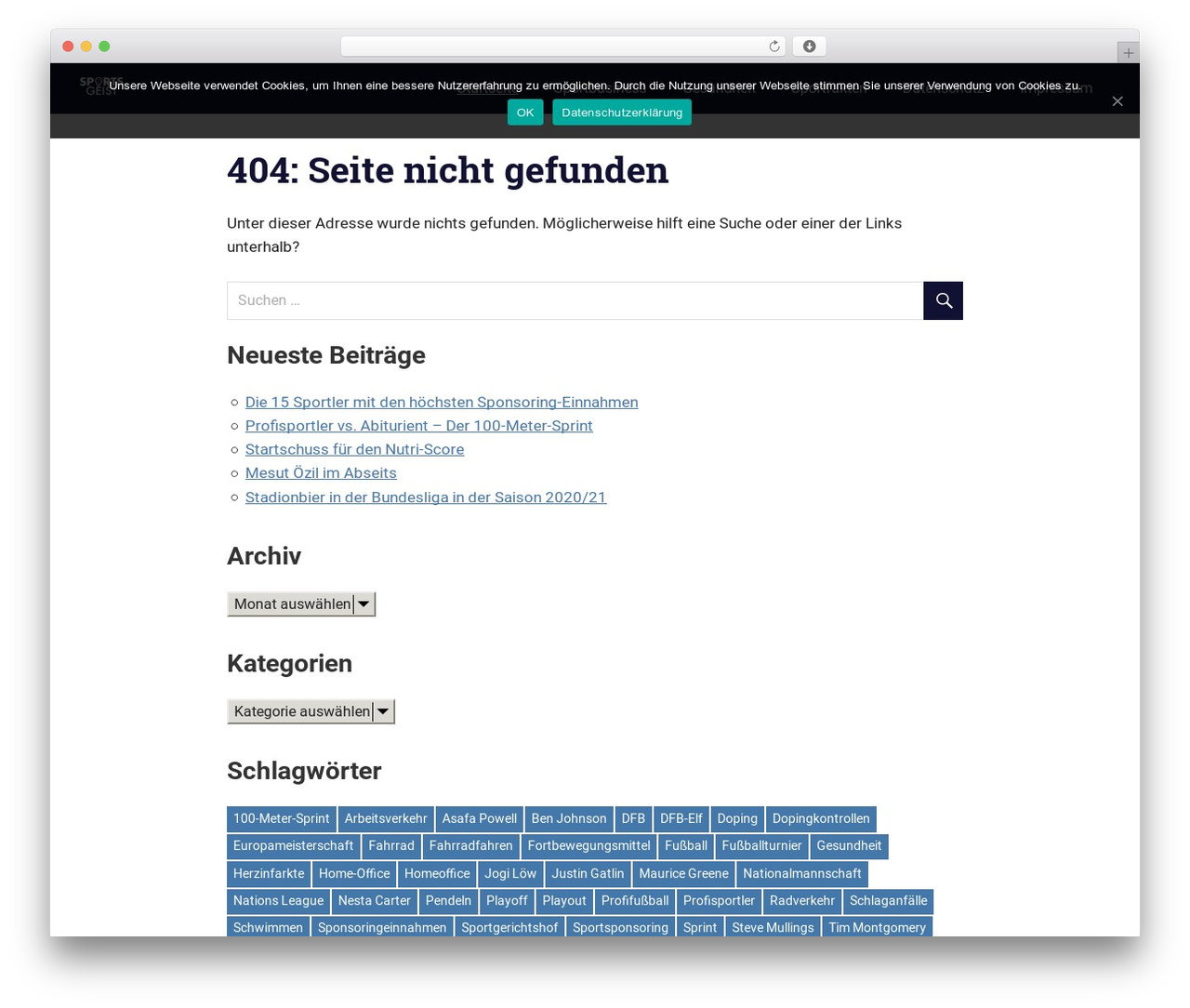The height and width of the screenshot is (1008, 1190).
Task: Expand the Monat auswählen dropdown
Action: pyautogui.click(x=301, y=604)
